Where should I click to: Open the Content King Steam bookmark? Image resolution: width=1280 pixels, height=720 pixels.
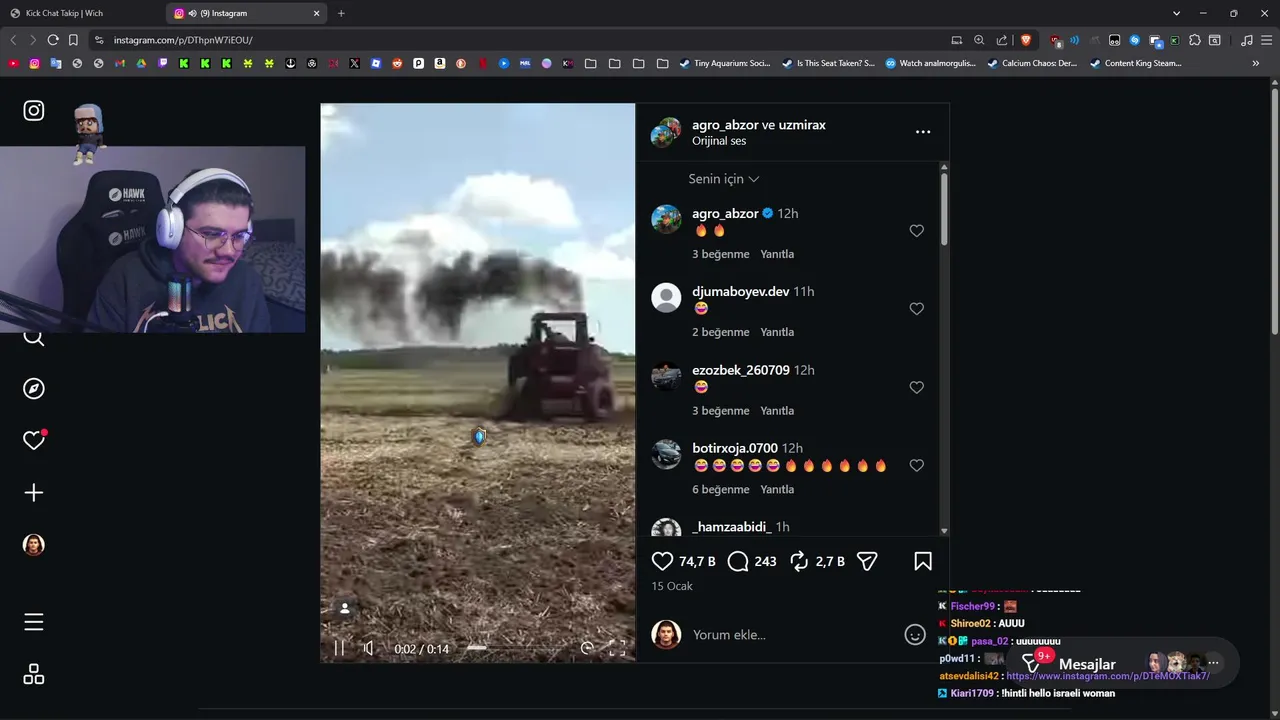tap(1135, 63)
